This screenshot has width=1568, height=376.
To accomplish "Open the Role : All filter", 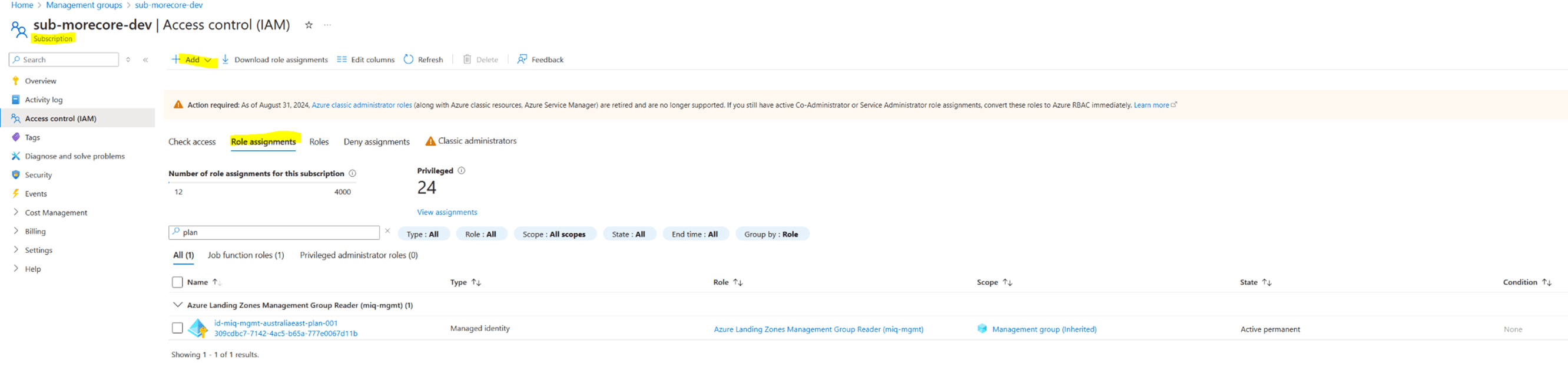I will [x=481, y=234].
